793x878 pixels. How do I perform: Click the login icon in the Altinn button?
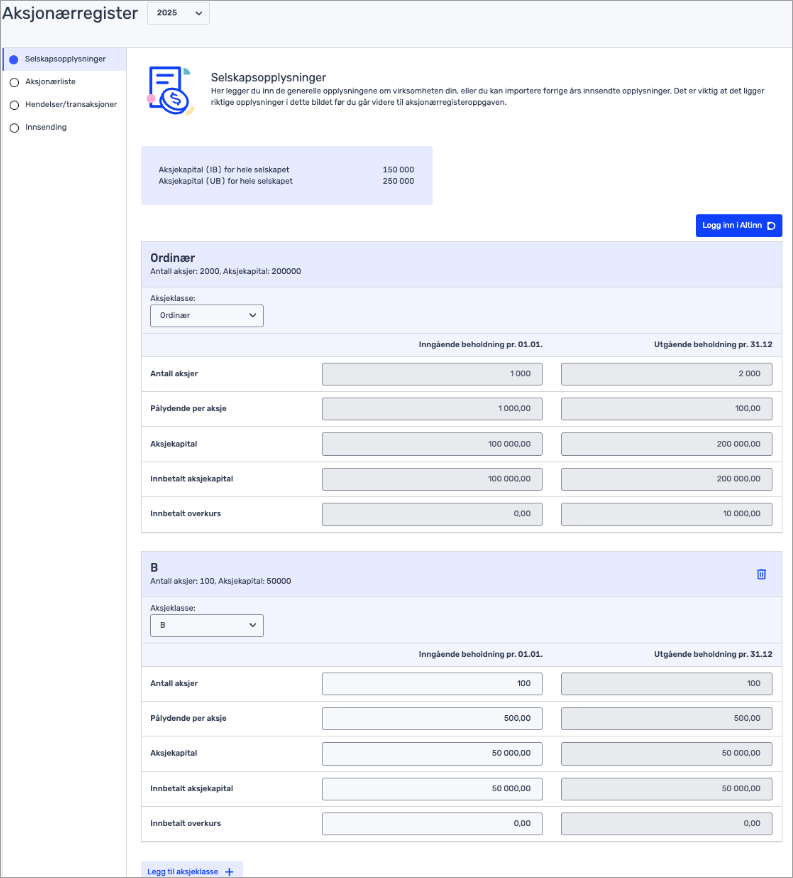pos(770,226)
